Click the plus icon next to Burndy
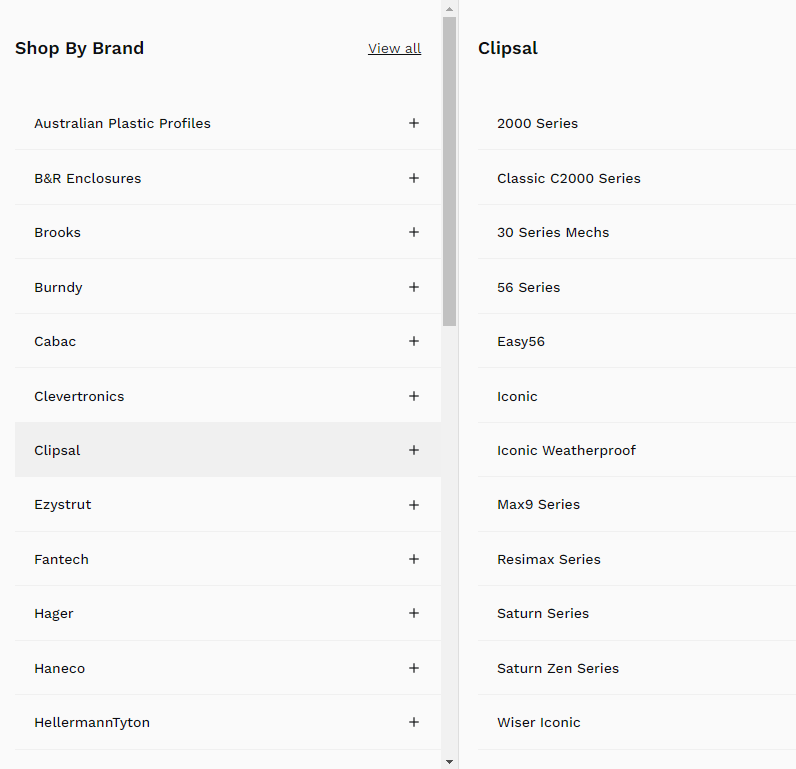The image size is (796, 769). click(x=414, y=287)
